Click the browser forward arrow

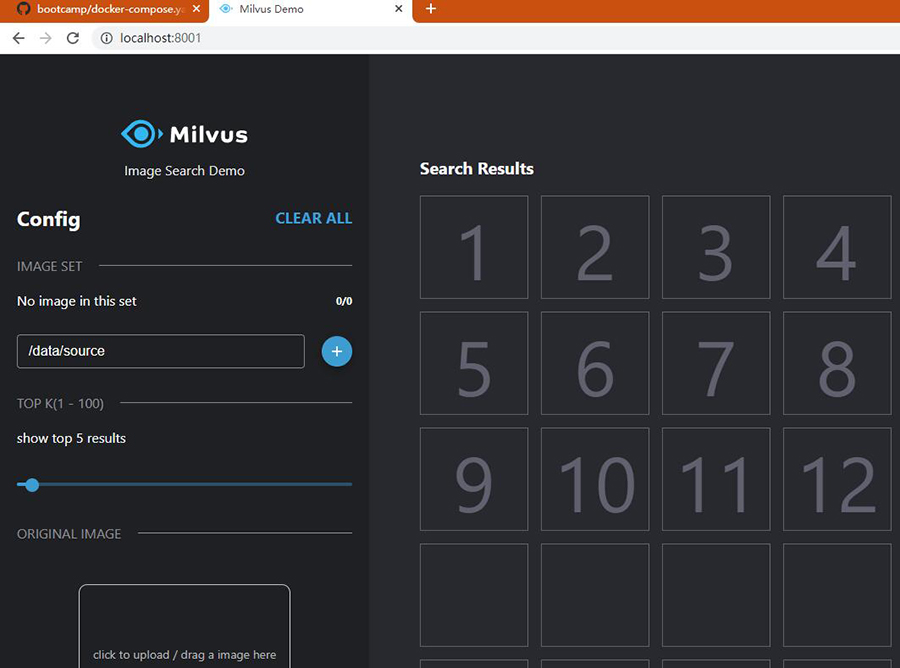point(45,38)
